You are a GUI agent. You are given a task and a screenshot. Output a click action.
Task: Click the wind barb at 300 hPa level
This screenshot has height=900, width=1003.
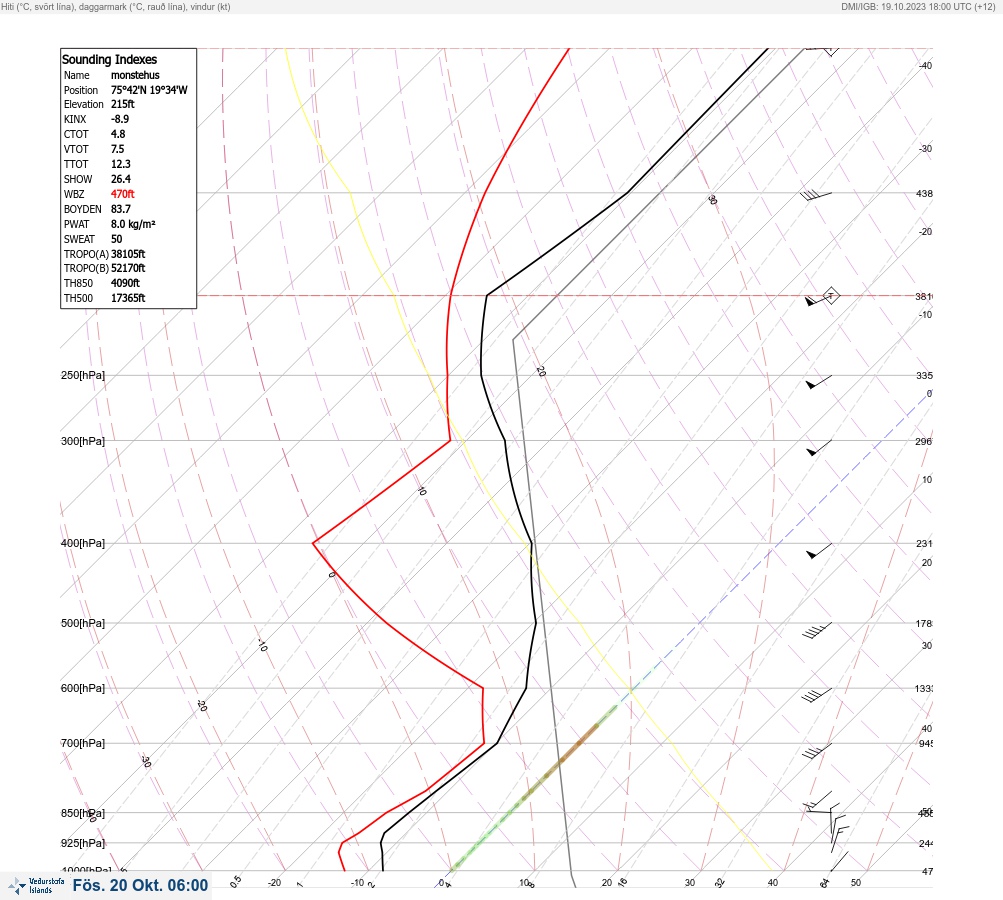tap(819, 448)
